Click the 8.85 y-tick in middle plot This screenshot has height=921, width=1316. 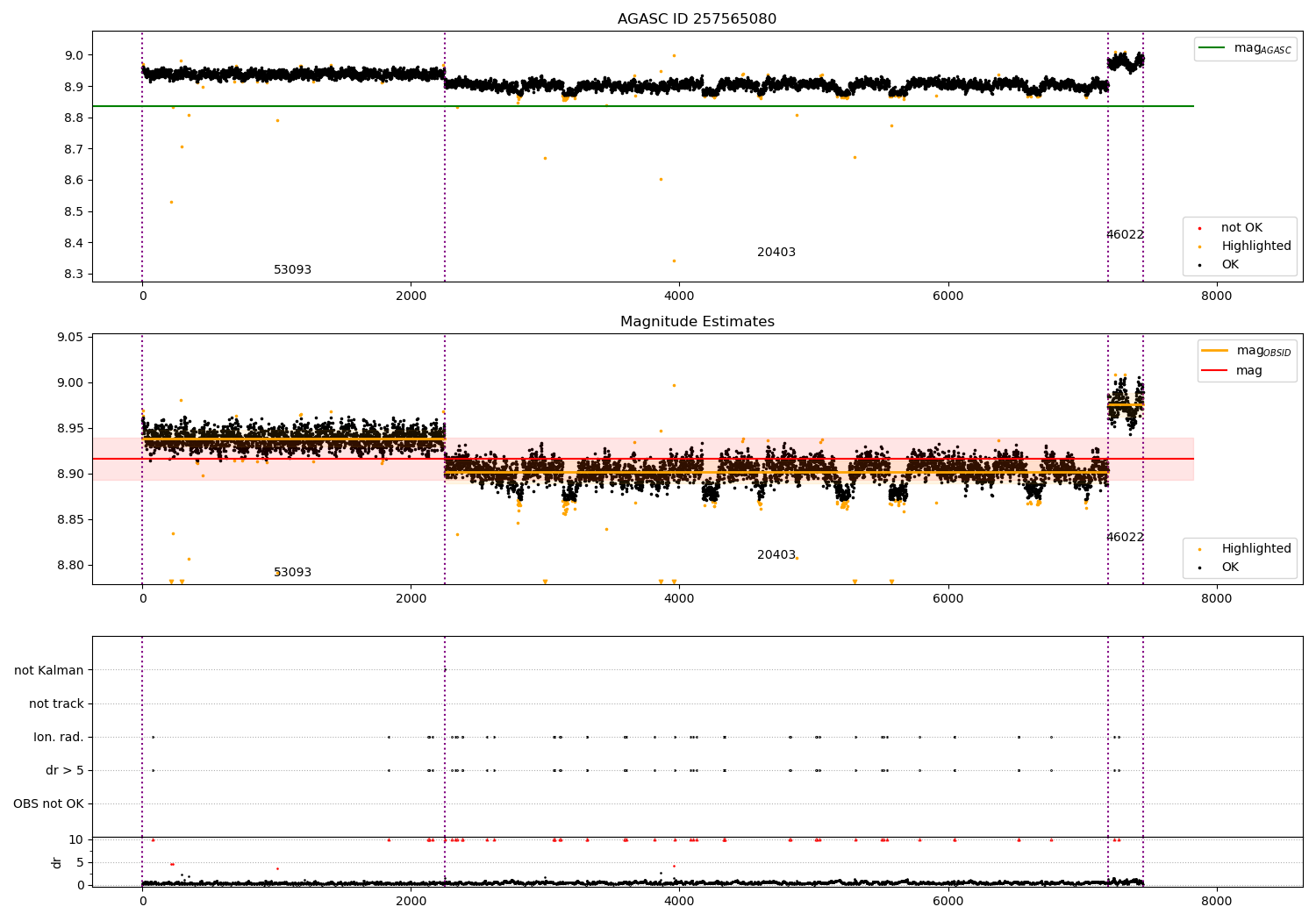[70, 520]
